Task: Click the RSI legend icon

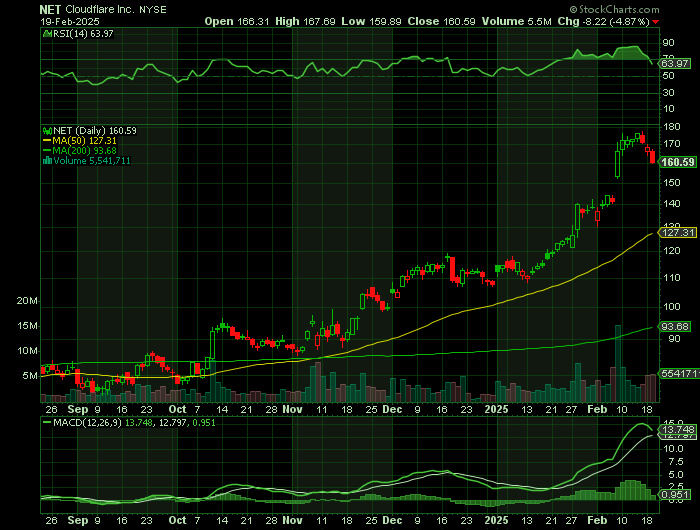Action: pyautogui.click(x=47, y=33)
